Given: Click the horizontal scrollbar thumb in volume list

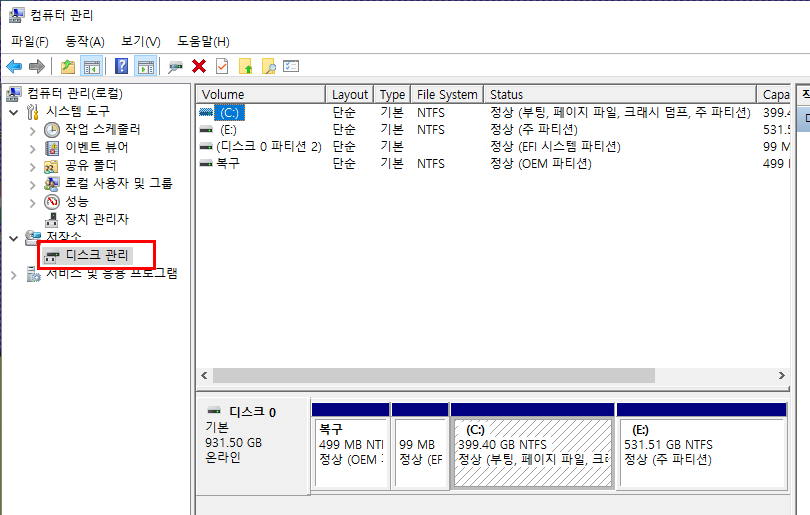Looking at the screenshot, I should [x=434, y=376].
